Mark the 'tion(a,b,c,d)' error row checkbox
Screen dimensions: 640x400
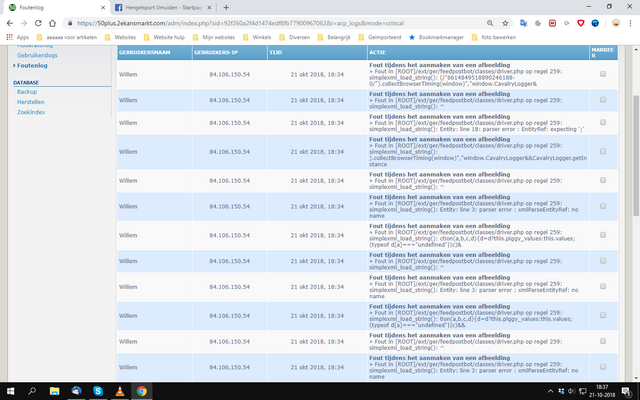pos(603,315)
